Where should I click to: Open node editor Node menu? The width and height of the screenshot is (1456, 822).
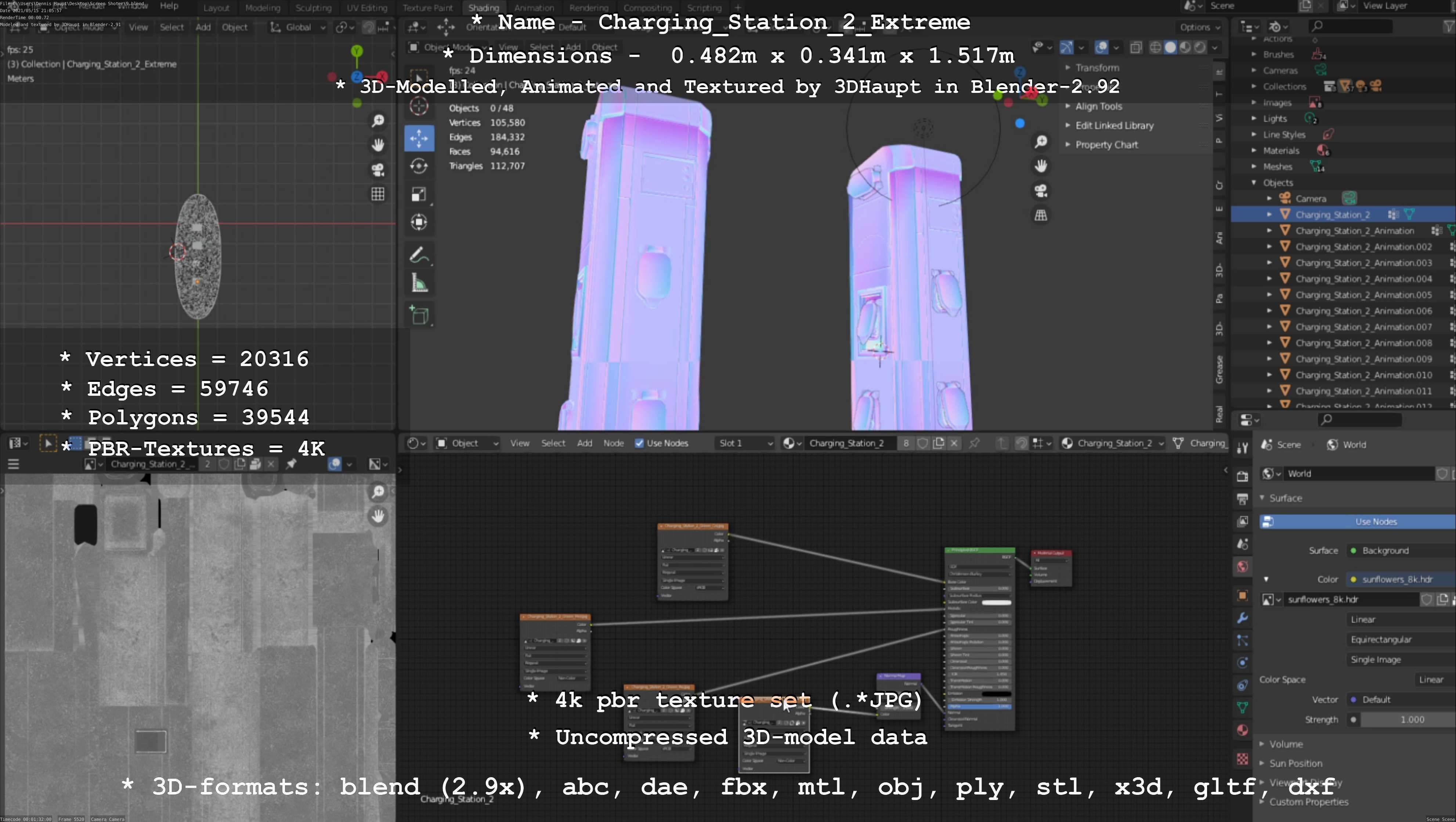click(x=613, y=443)
